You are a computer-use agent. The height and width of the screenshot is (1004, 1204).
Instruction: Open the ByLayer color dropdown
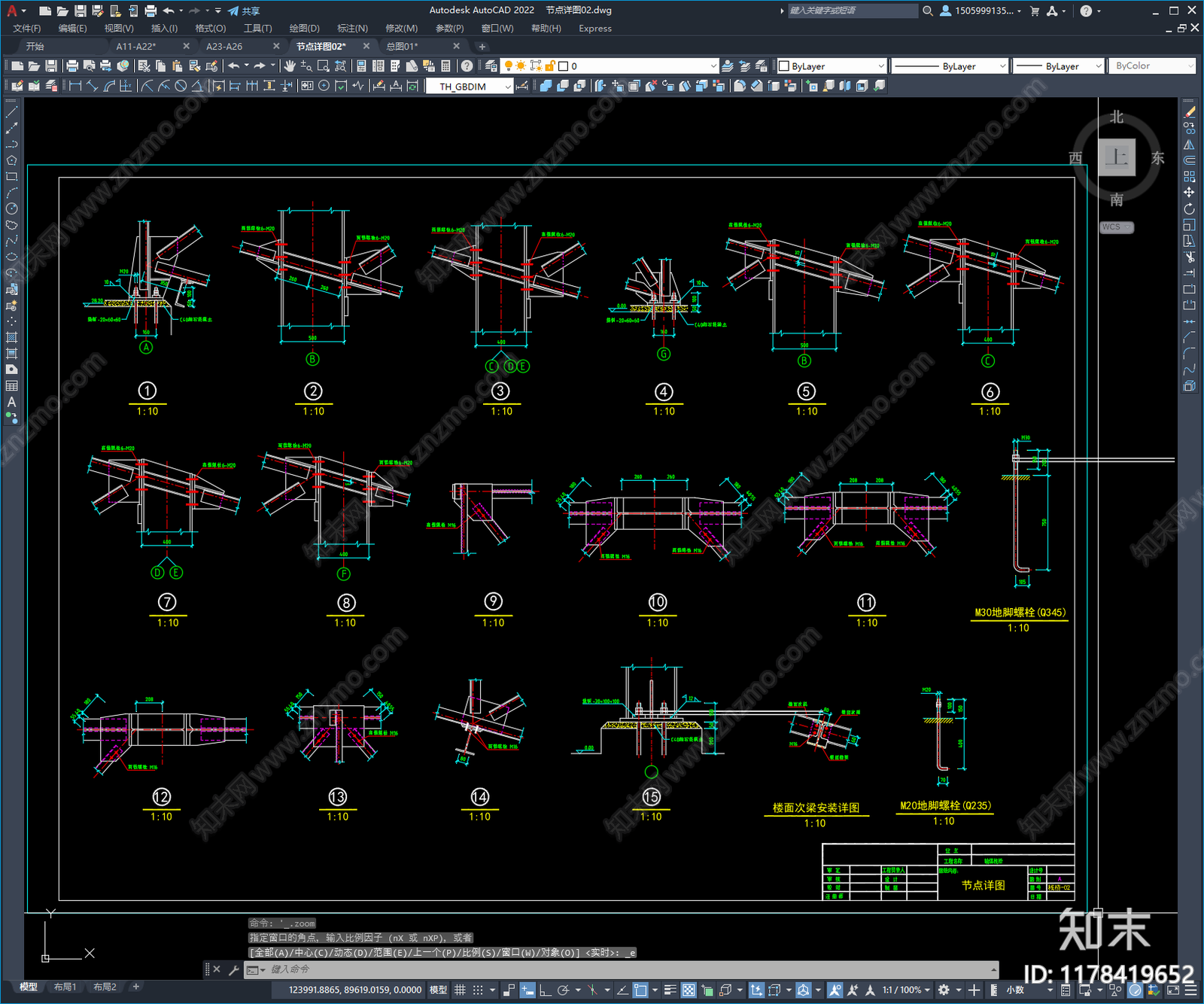pyautogui.click(x=832, y=66)
